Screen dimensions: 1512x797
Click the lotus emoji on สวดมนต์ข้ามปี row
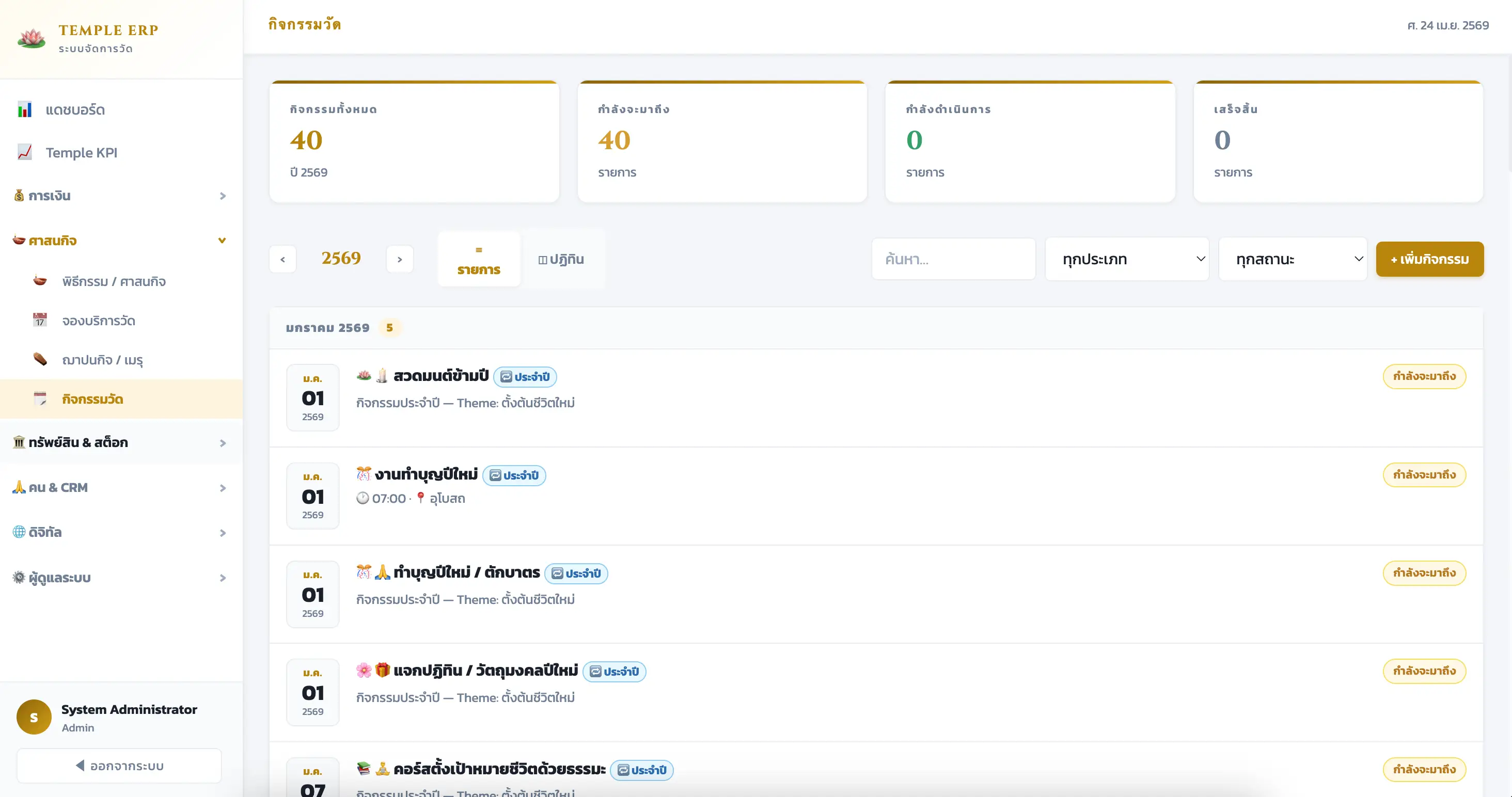(364, 375)
